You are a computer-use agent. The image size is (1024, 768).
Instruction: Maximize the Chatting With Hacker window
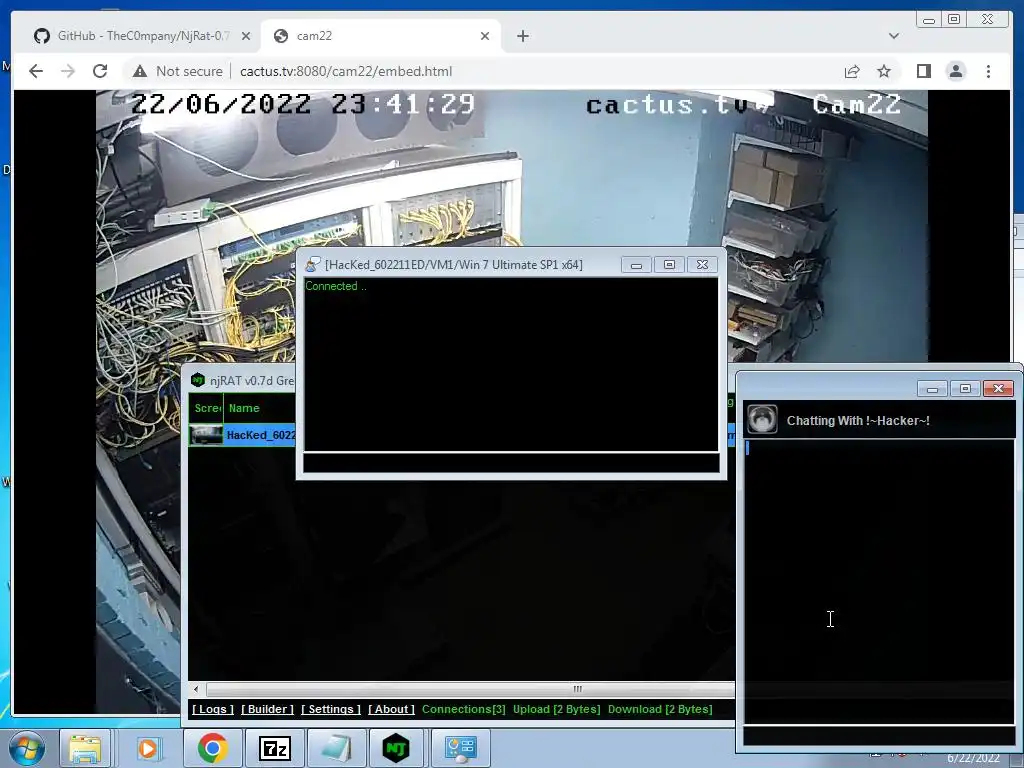965,389
